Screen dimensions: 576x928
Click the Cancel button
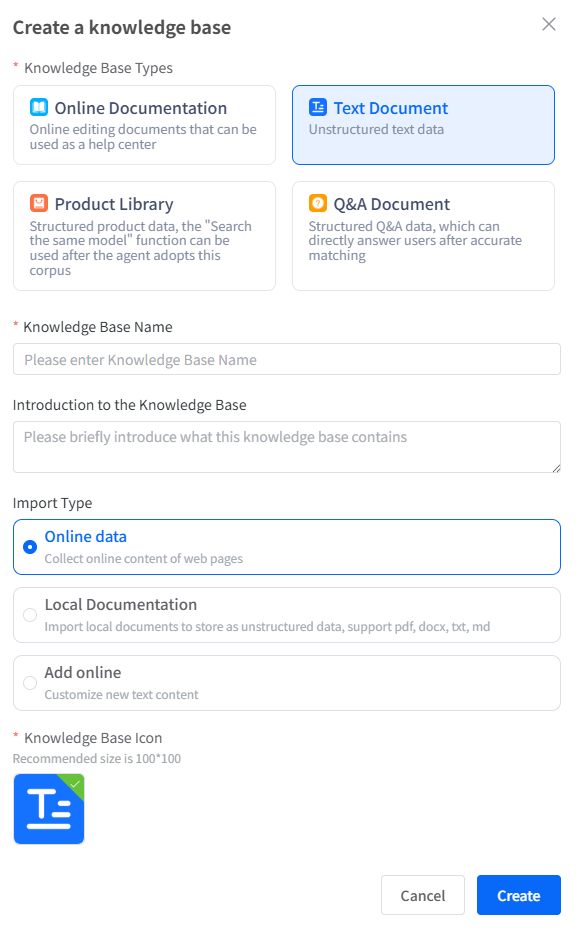pos(423,895)
